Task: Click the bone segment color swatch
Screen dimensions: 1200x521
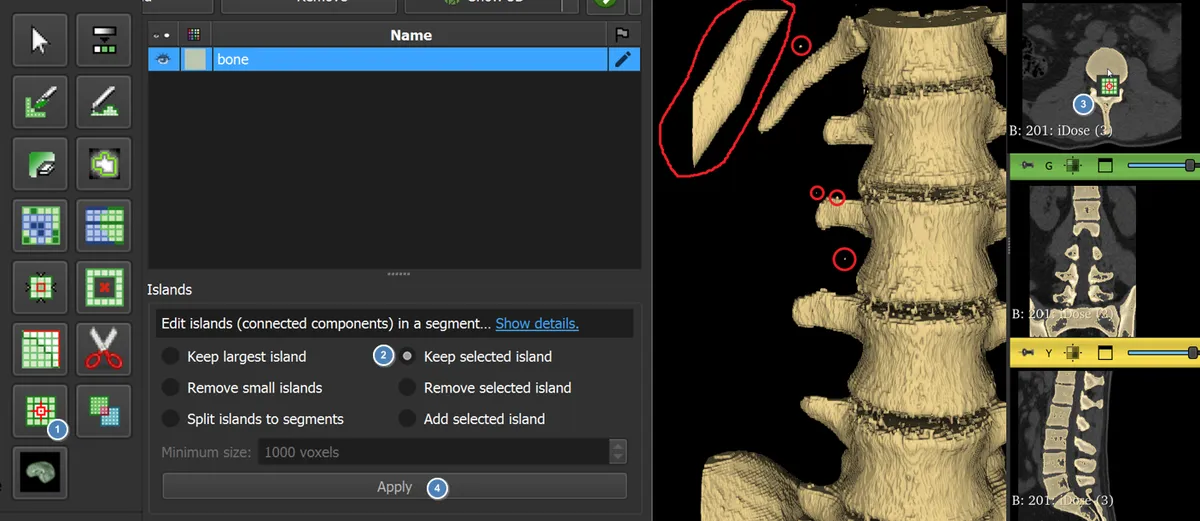Action: pos(195,59)
